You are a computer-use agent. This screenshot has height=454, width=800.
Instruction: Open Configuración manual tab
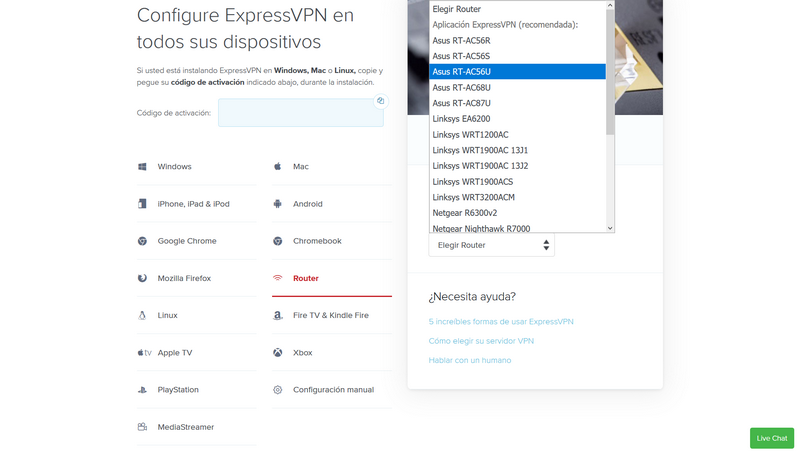point(332,390)
